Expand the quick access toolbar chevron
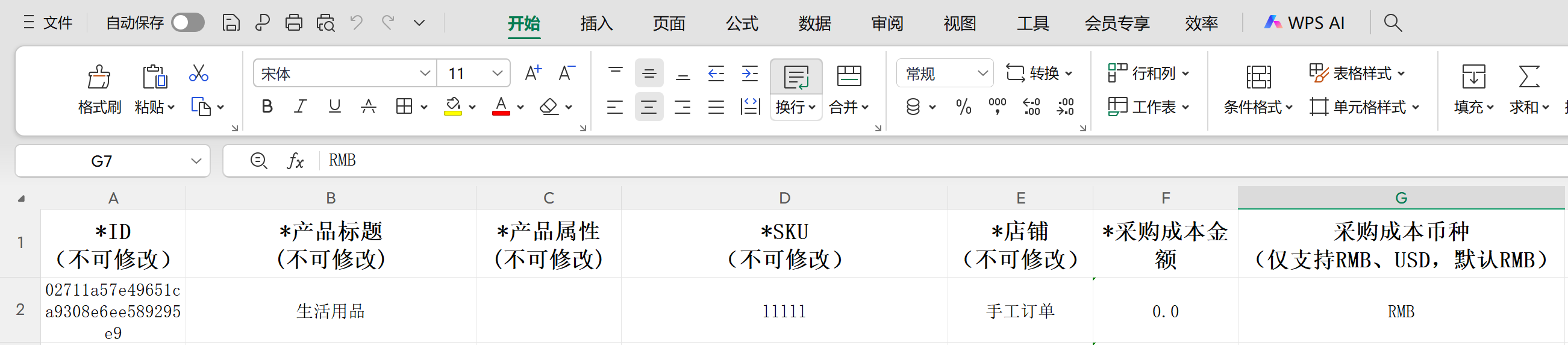The image size is (1568, 345). (419, 23)
